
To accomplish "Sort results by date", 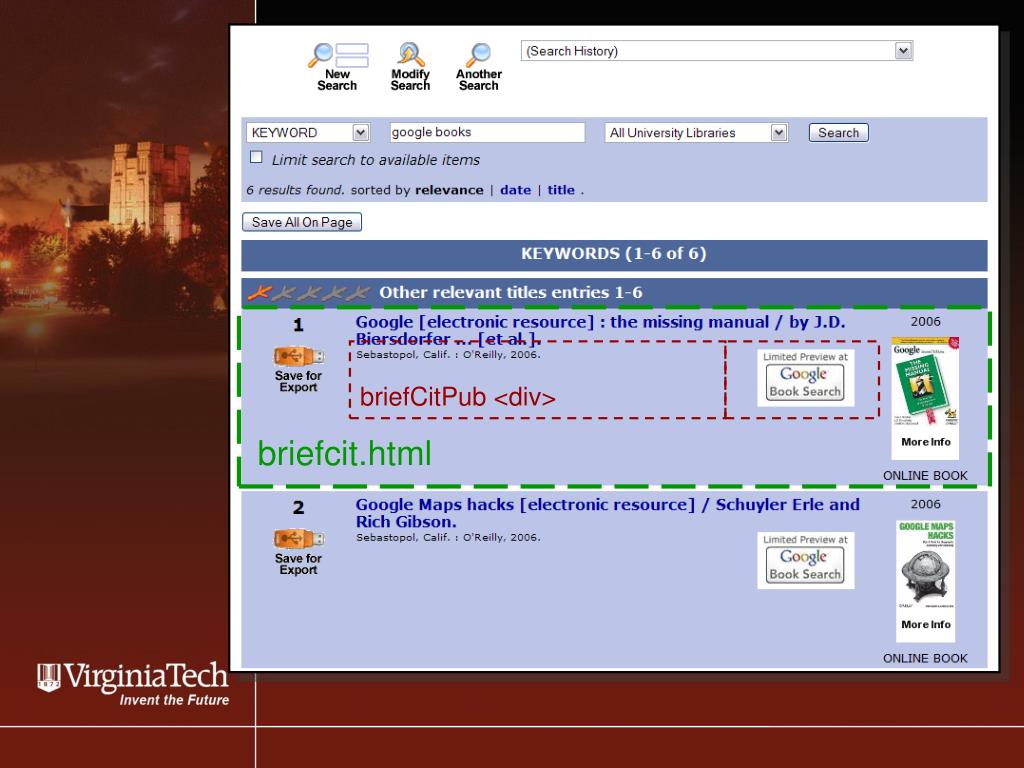I will (515, 190).
